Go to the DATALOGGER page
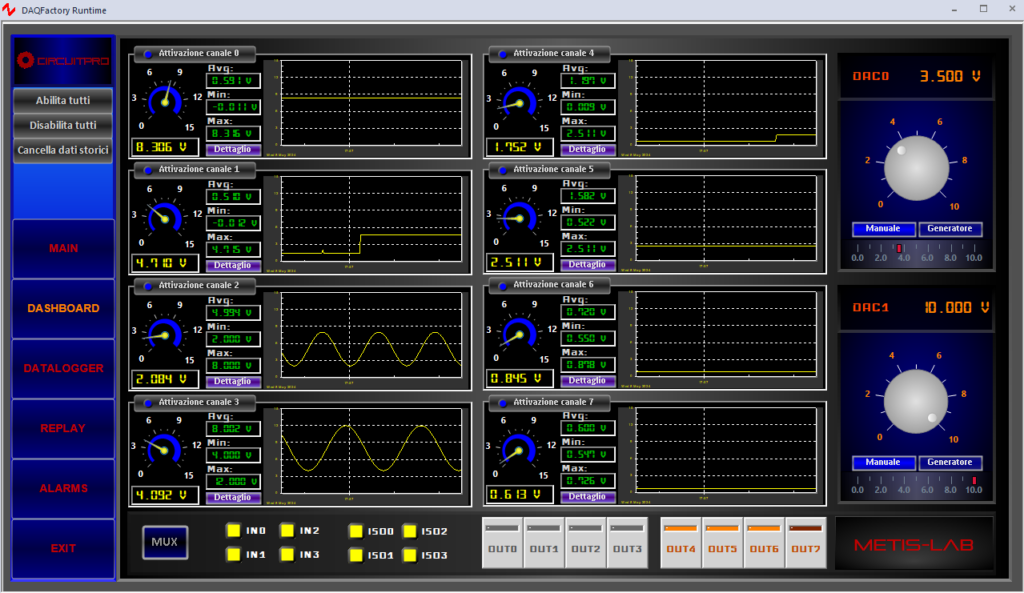 63,368
